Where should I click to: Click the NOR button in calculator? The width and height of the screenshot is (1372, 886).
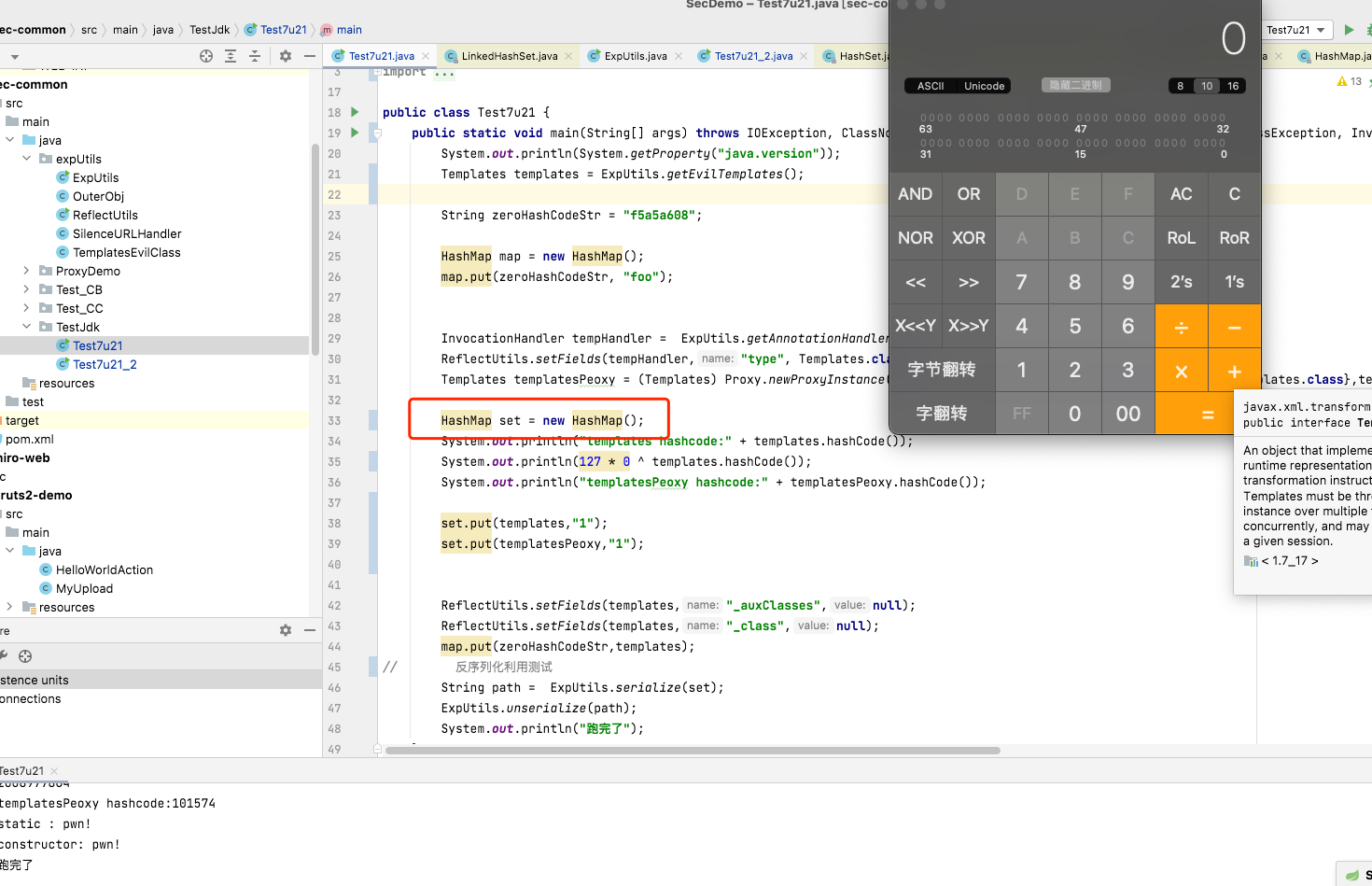coord(915,238)
